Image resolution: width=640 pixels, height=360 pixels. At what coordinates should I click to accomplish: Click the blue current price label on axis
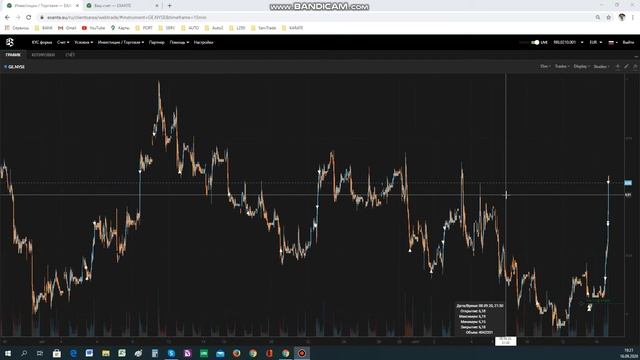click(628, 183)
